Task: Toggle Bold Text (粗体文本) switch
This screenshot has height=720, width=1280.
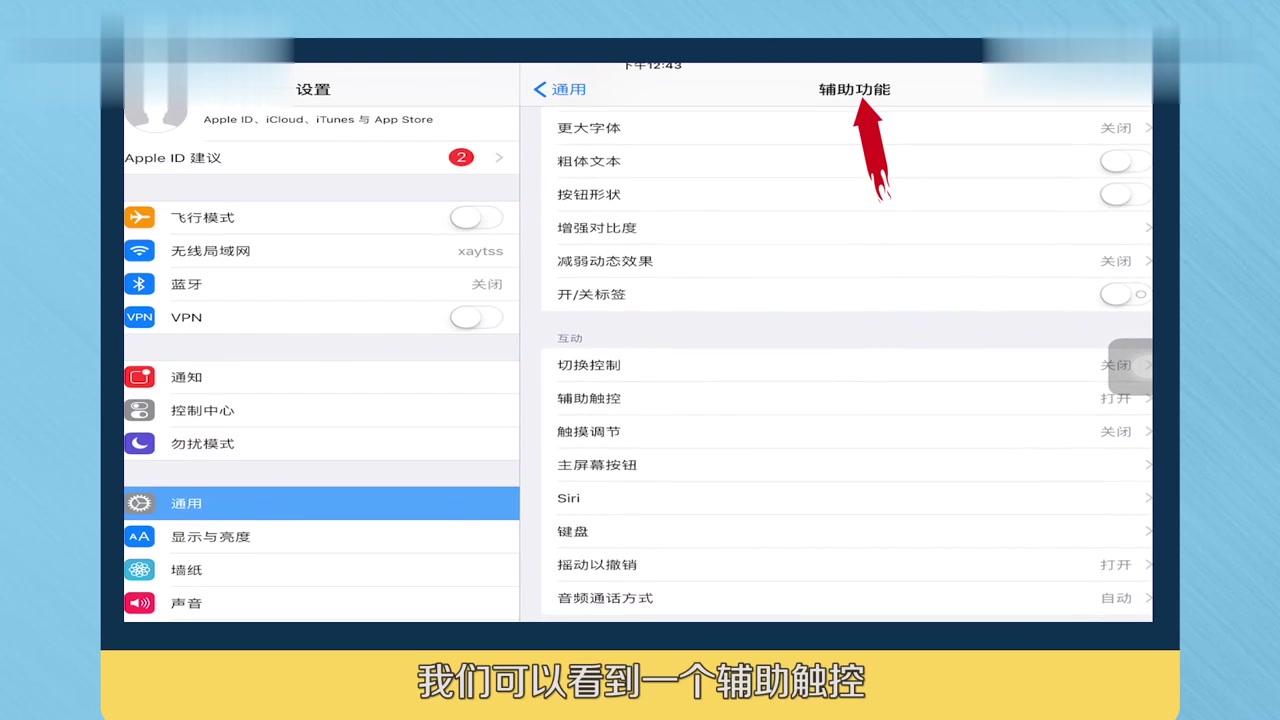Action: pos(1125,161)
